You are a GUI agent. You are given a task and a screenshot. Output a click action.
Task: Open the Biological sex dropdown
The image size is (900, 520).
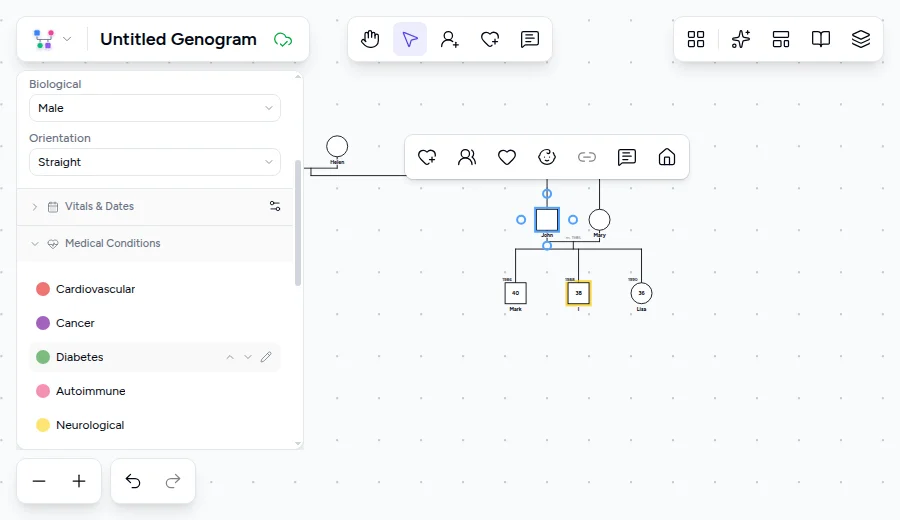coord(155,108)
